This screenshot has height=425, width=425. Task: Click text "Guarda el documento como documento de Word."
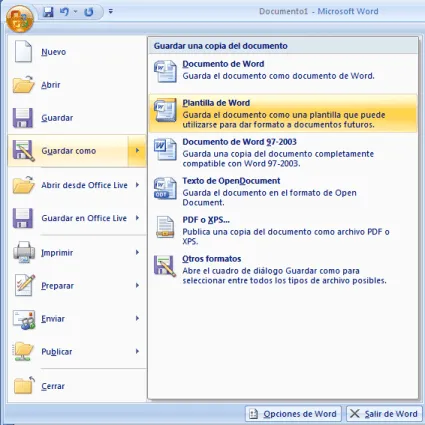point(278,76)
